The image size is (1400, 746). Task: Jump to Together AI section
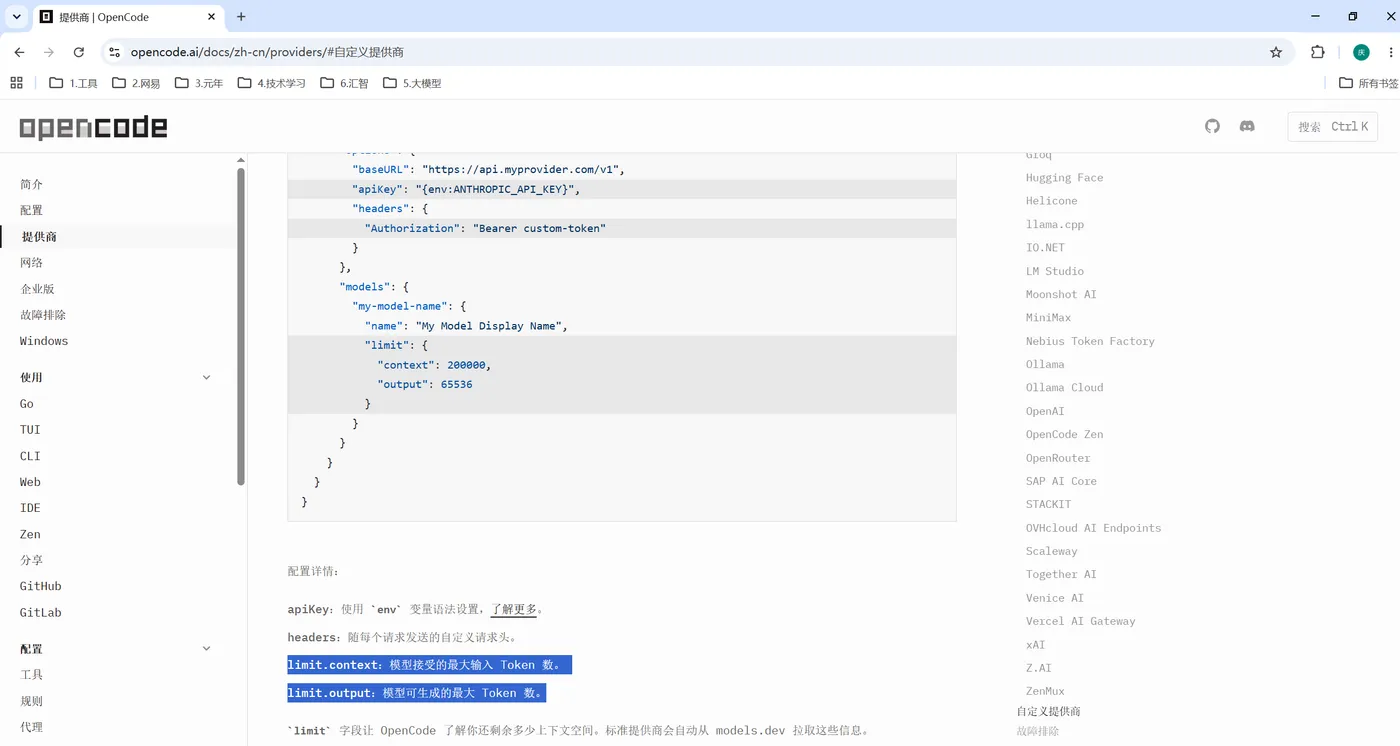click(1061, 575)
